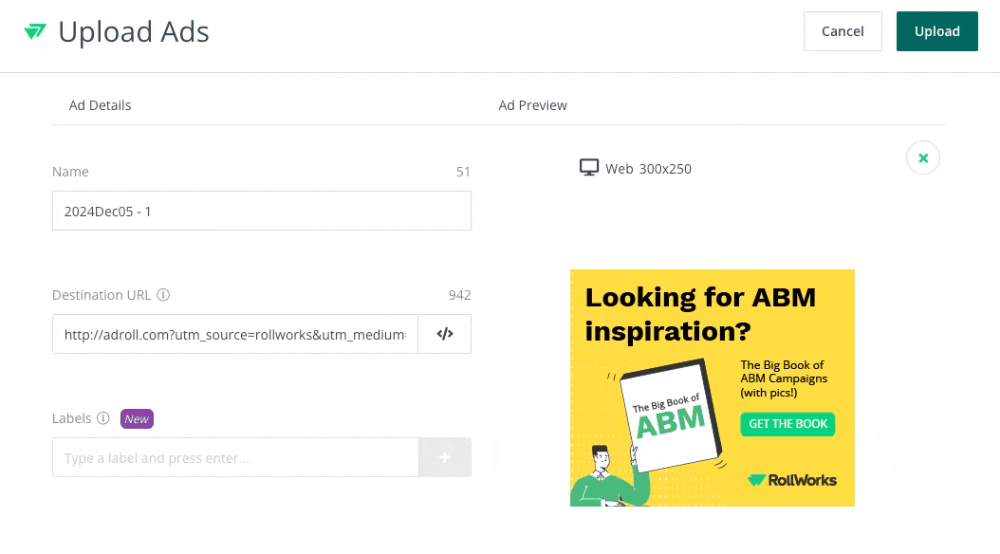Image resolution: width=1000 pixels, height=554 pixels.
Task: Remove ad with the green X button
Action: pos(923,158)
